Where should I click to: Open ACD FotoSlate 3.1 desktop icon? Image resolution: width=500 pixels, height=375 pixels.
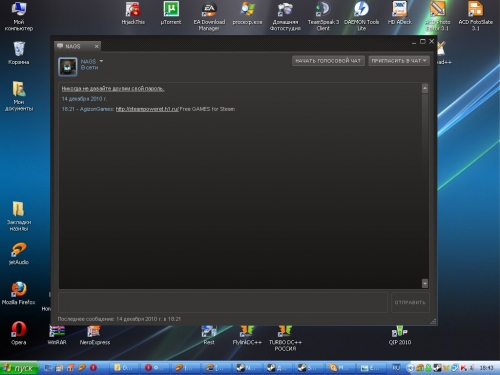click(476, 16)
